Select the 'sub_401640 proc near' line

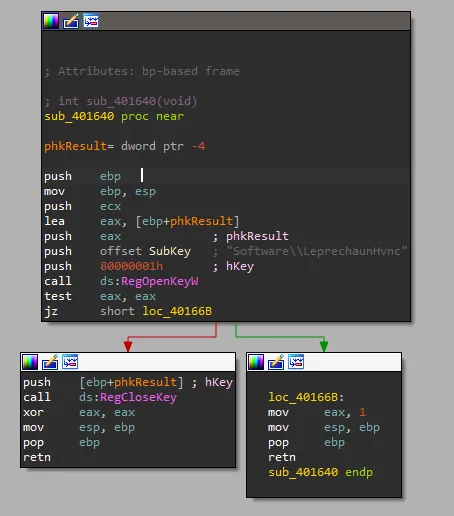pos(114,116)
